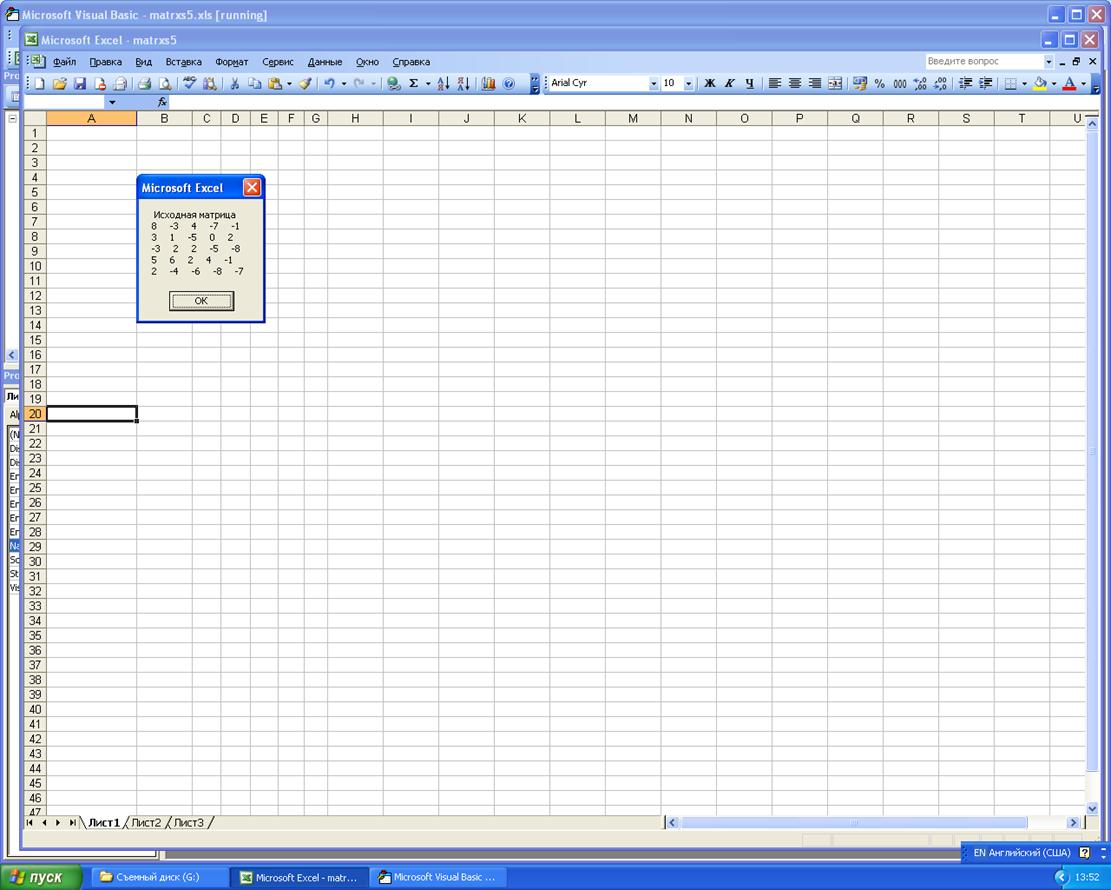Viewport: 1111px width, 890px height.
Task: Close the Microsoft Excel message dialog
Action: (x=252, y=187)
